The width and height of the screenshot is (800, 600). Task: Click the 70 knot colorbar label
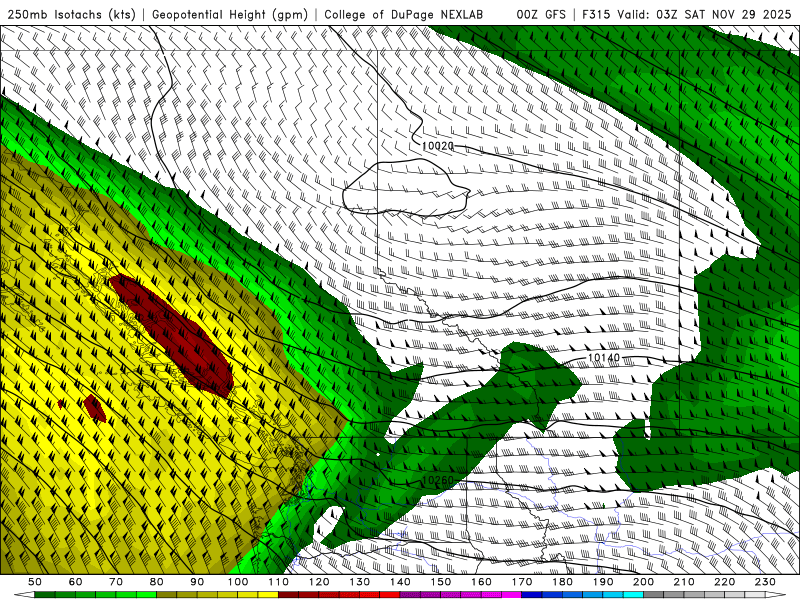116,582
